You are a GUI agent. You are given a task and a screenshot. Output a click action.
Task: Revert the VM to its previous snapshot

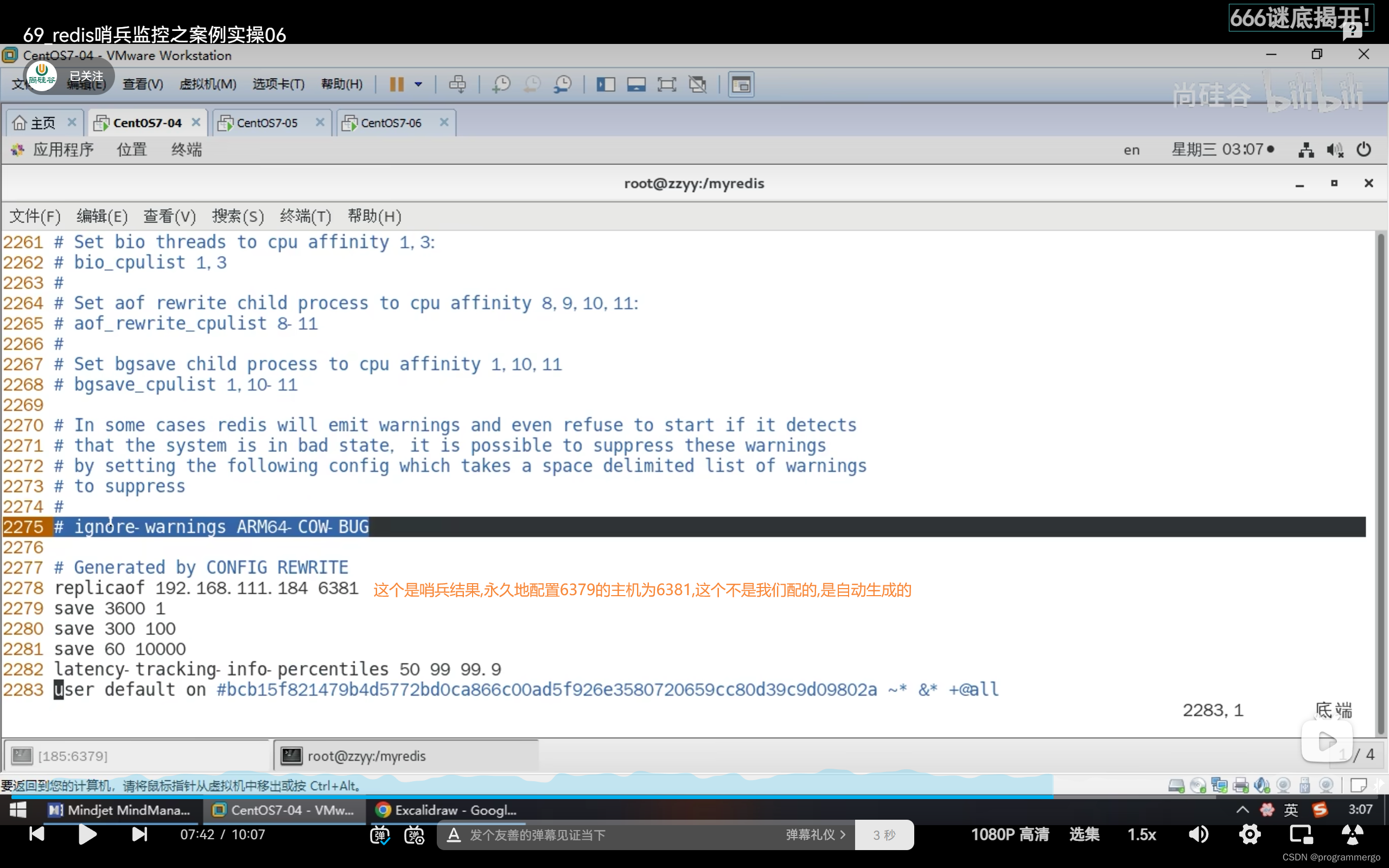point(532,85)
